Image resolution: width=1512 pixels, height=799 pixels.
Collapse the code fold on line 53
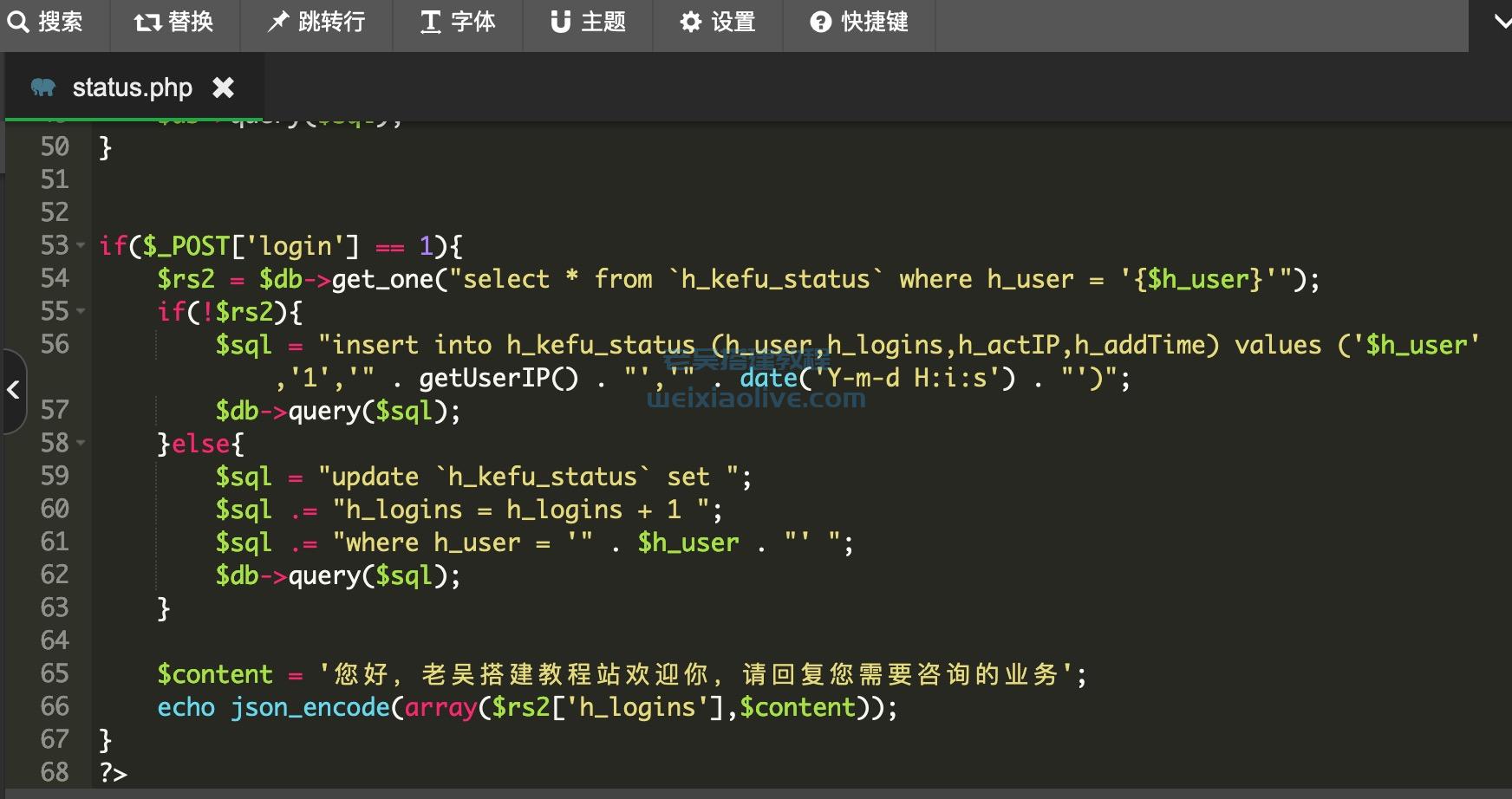(x=81, y=246)
